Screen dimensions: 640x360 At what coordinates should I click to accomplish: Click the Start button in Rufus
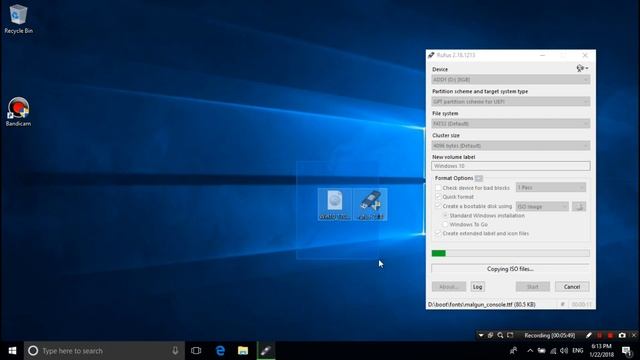click(533, 287)
